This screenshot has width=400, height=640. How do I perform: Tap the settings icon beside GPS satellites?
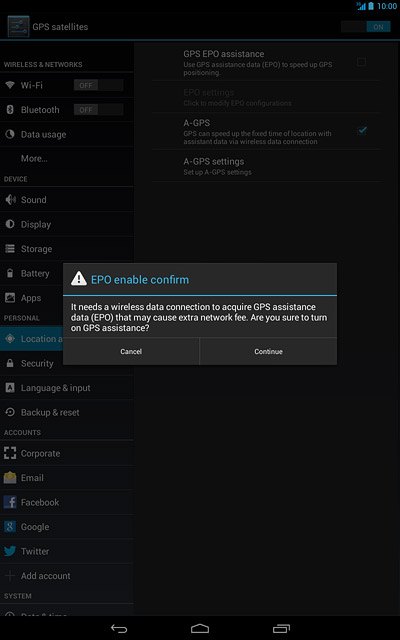point(18,27)
